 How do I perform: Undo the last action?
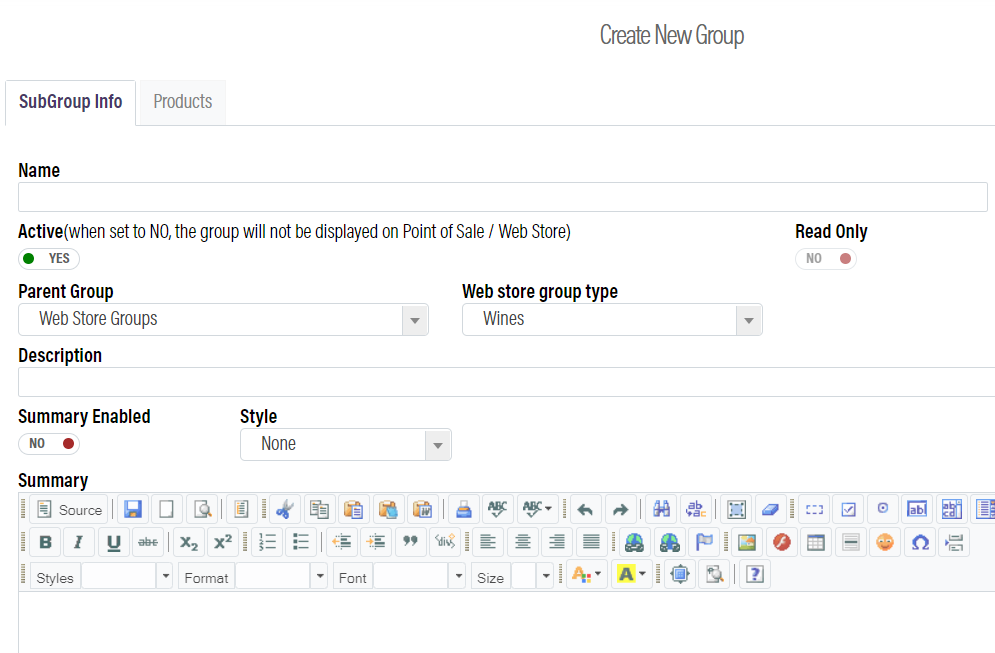pos(585,510)
